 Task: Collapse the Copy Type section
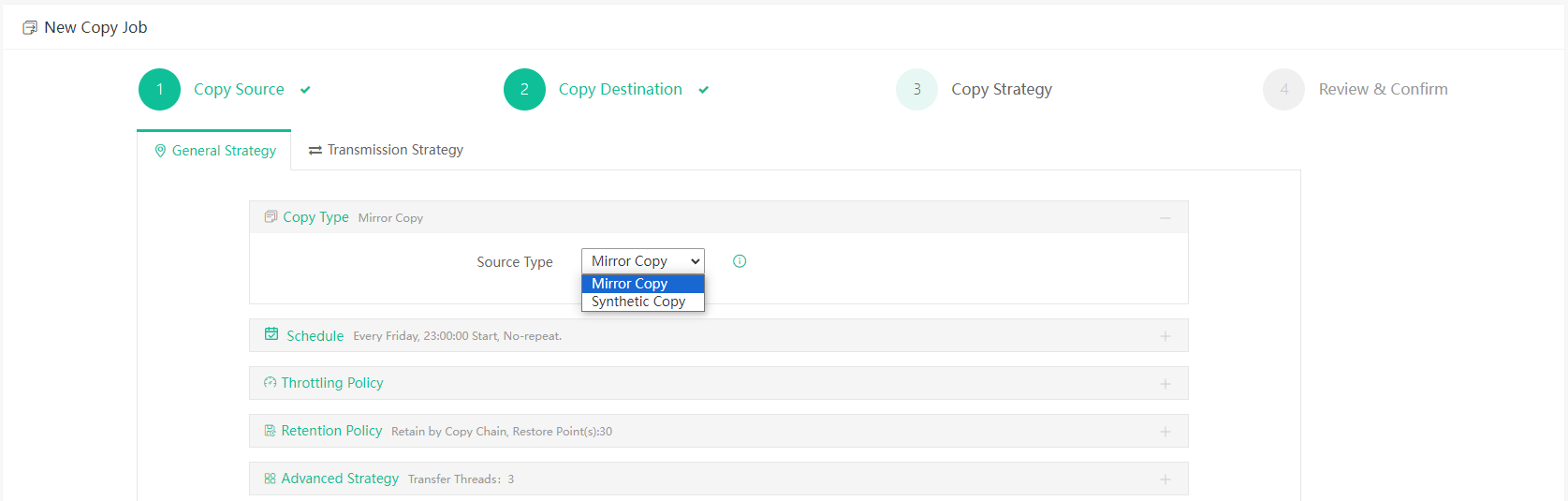[x=1165, y=217]
